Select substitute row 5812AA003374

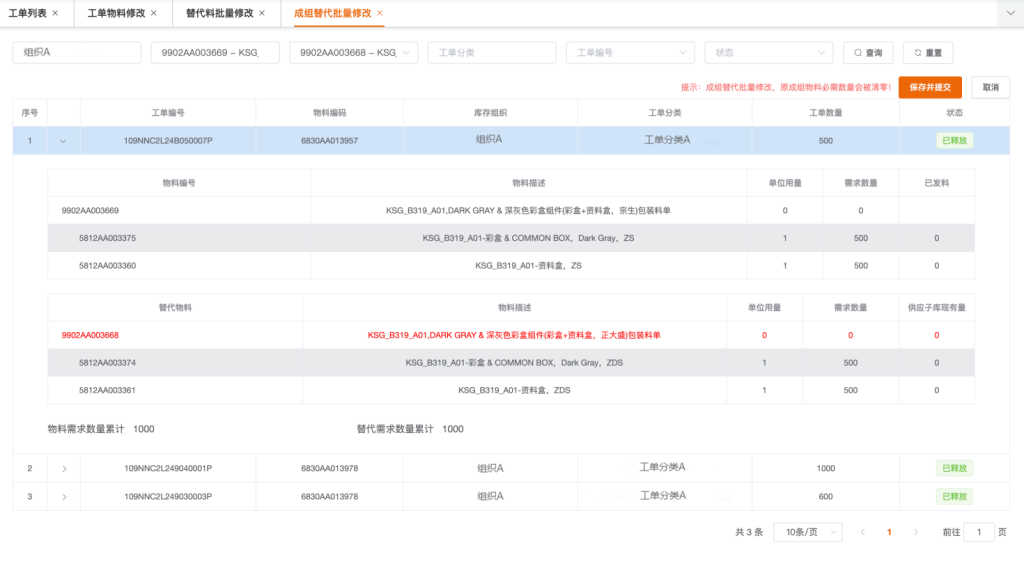point(511,362)
